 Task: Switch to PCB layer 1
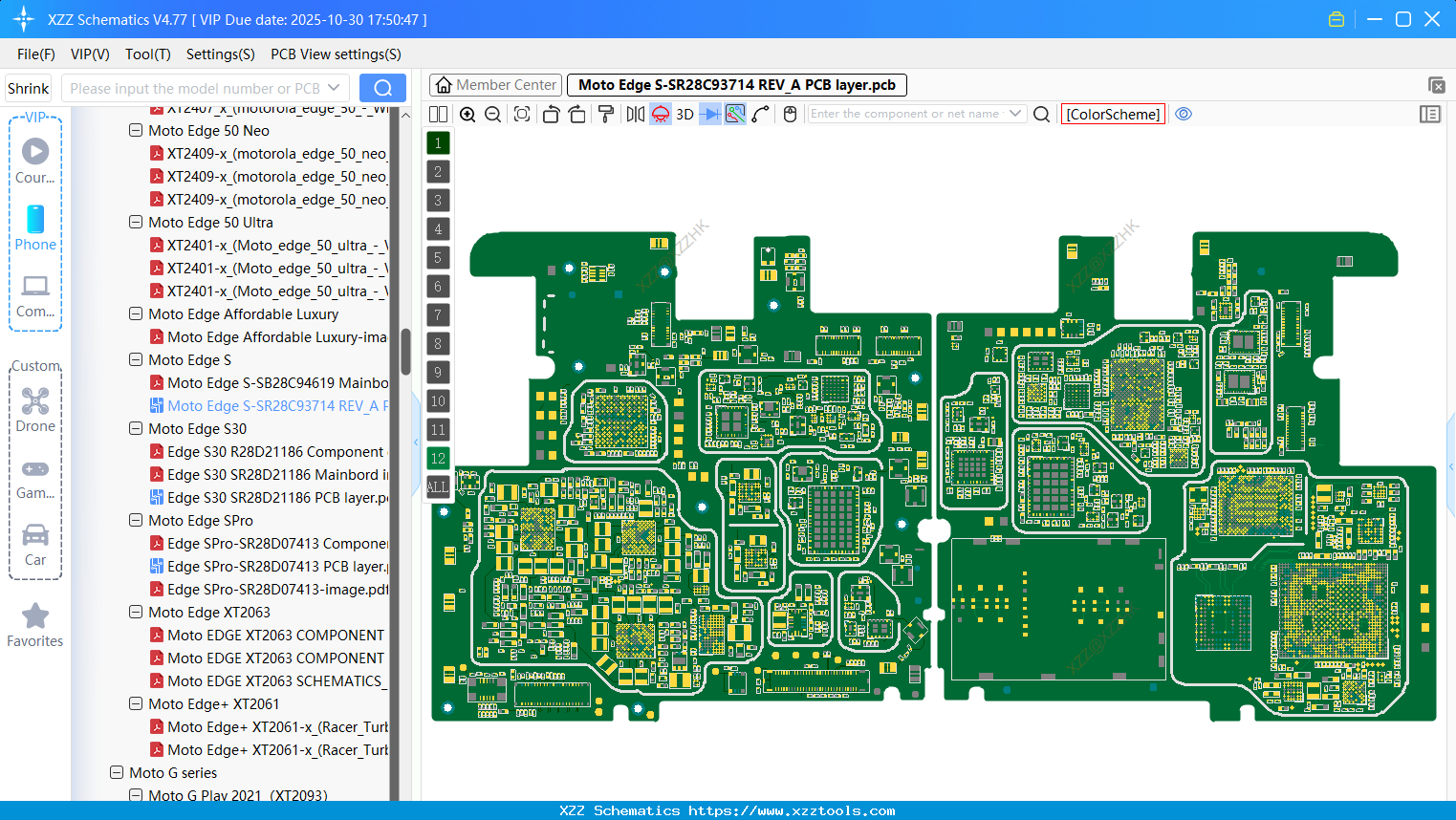(x=438, y=142)
